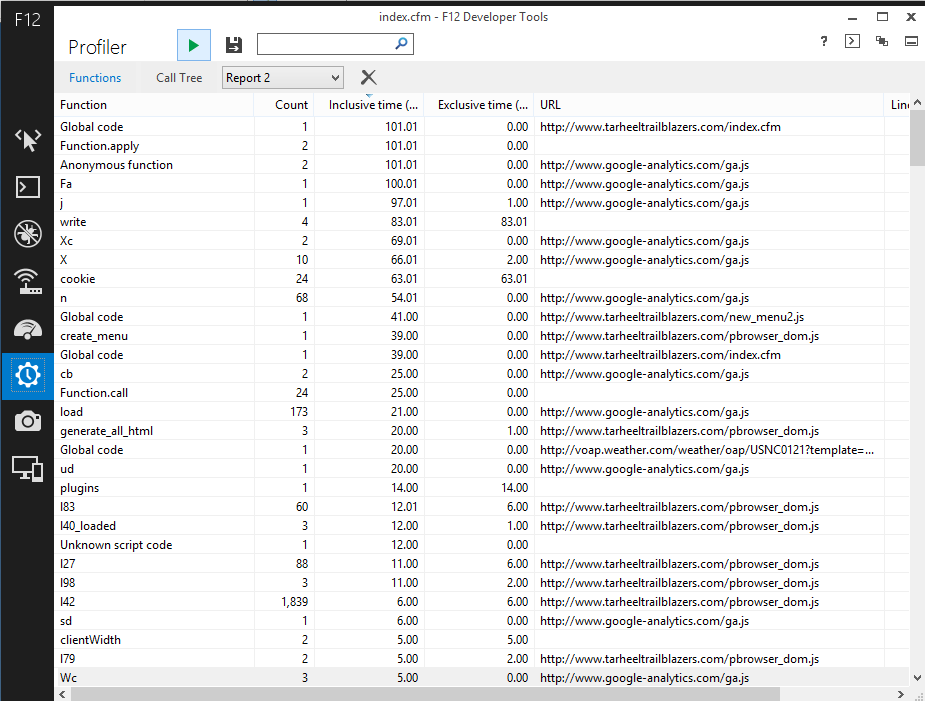The height and width of the screenshot is (701, 925).
Task: Close Report 2 with the X icon
Action: [x=368, y=77]
